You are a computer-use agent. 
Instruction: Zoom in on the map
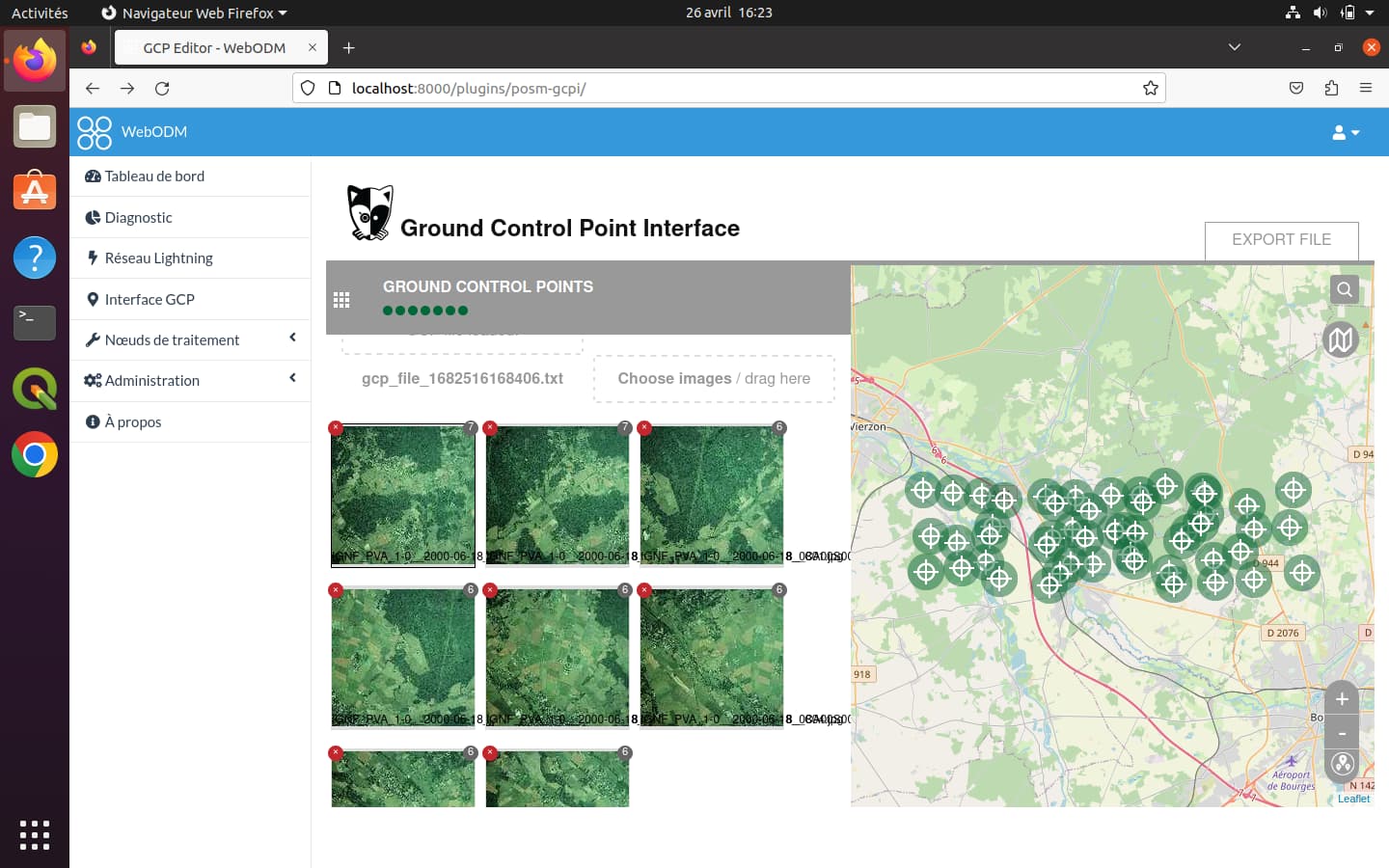tap(1342, 699)
